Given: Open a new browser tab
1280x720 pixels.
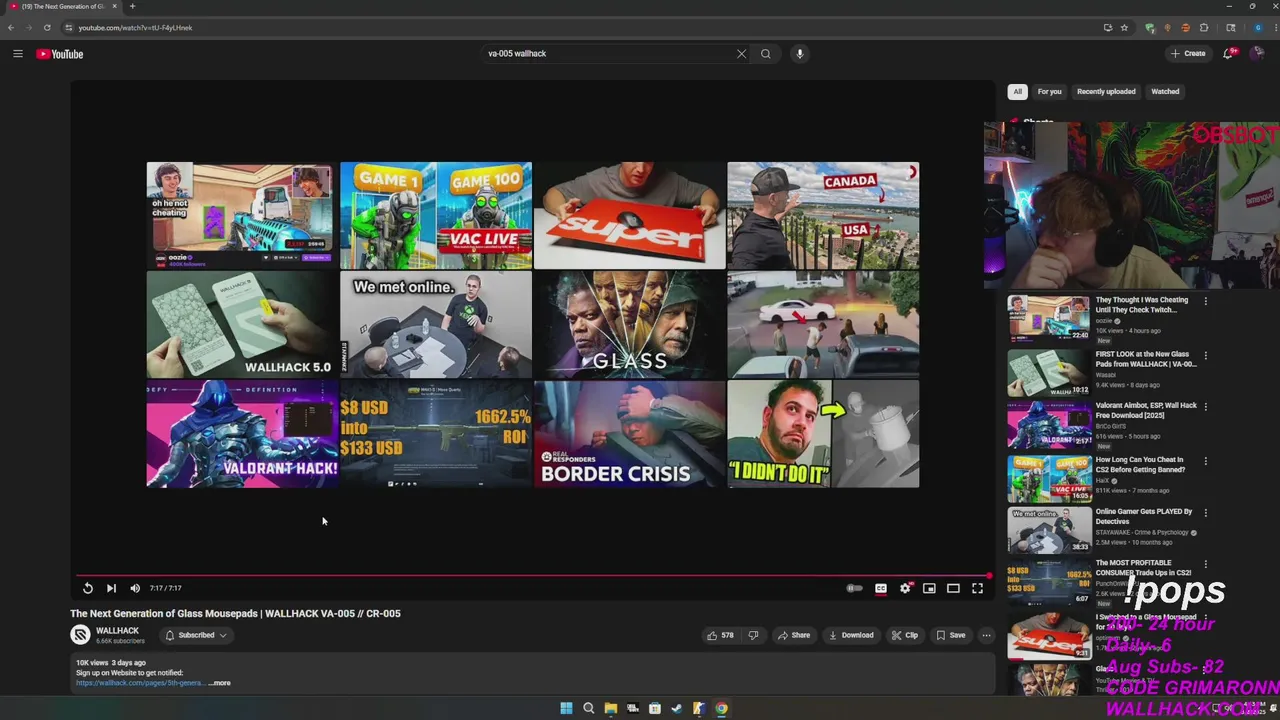Looking at the screenshot, I should pyautogui.click(x=132, y=7).
